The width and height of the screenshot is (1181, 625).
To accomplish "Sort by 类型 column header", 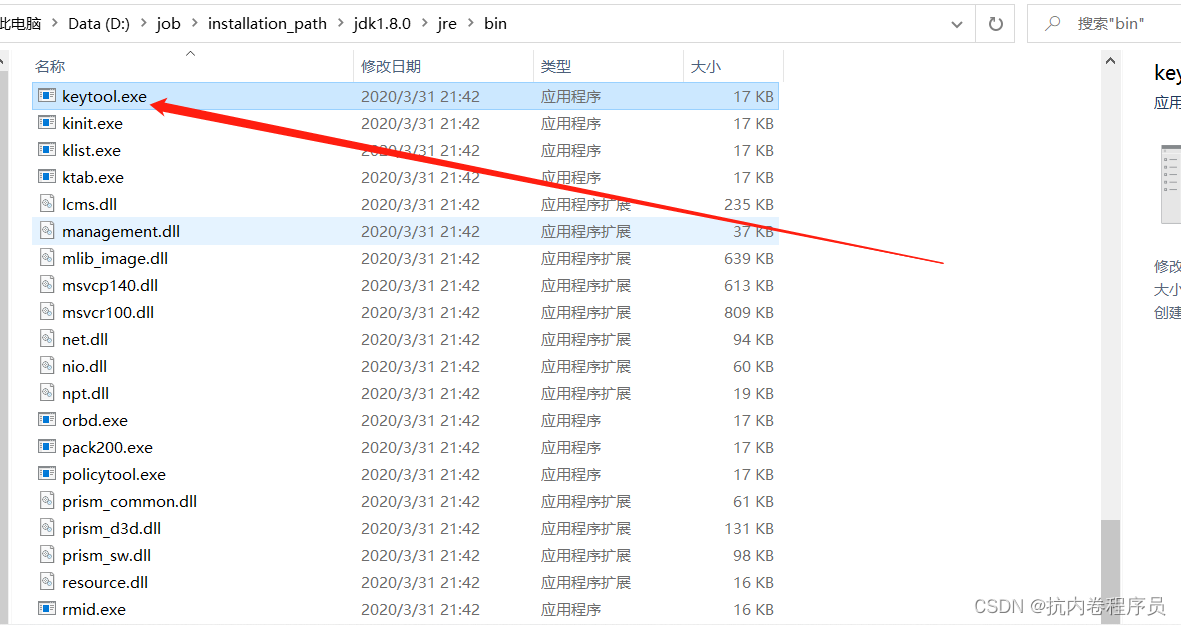I will (556, 66).
